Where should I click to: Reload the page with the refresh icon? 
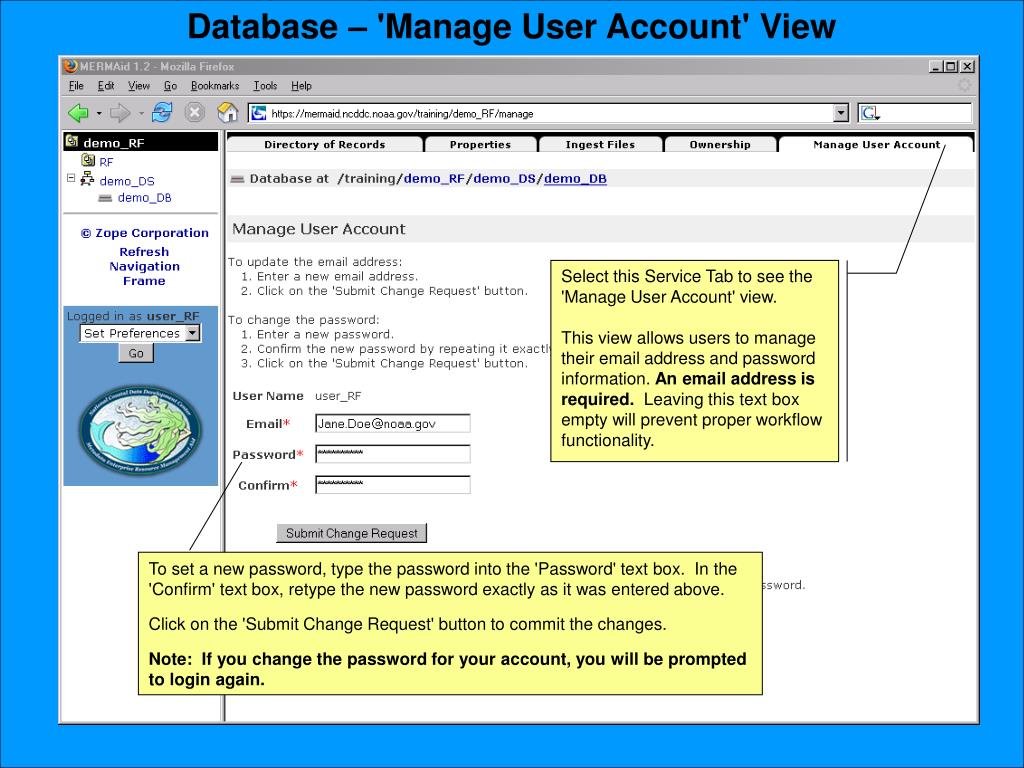(x=162, y=112)
